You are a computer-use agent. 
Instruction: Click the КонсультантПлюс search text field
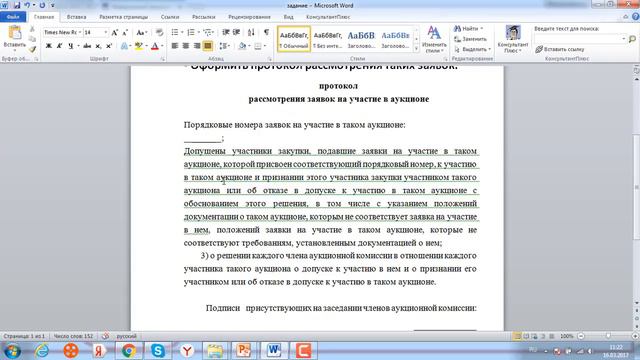[580, 39]
